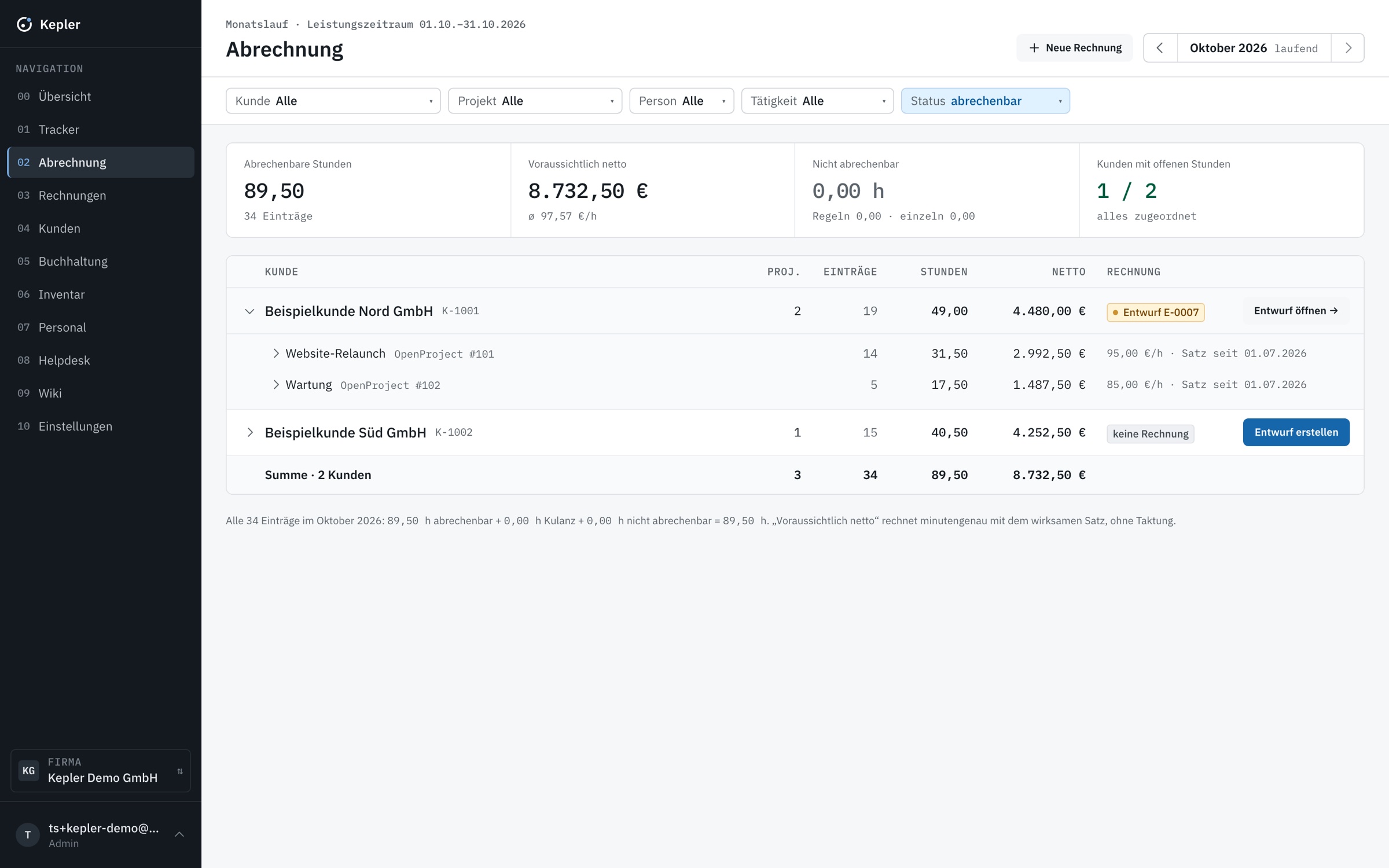The image size is (1389, 868).
Task: Click the Abrechenbare Stunden 89,50 value
Action: pyautogui.click(x=274, y=191)
